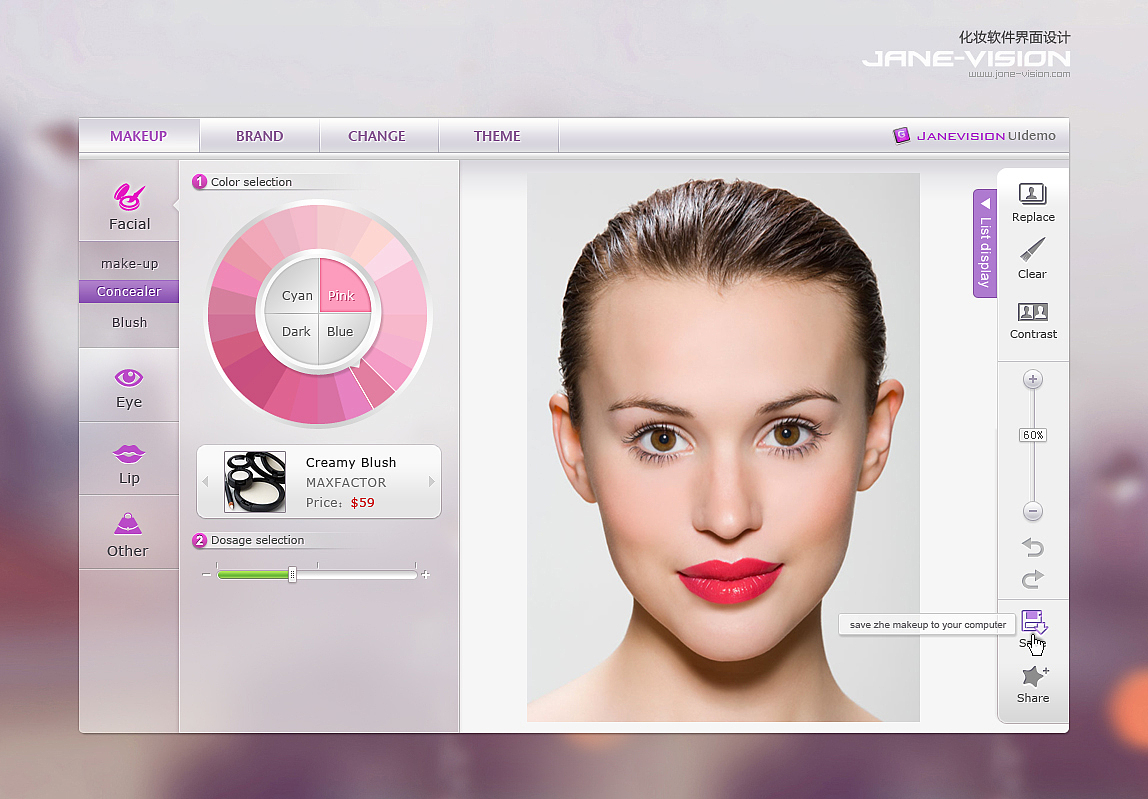Image resolution: width=1148 pixels, height=799 pixels.
Task: Open the Facial makeup category
Action: click(129, 206)
